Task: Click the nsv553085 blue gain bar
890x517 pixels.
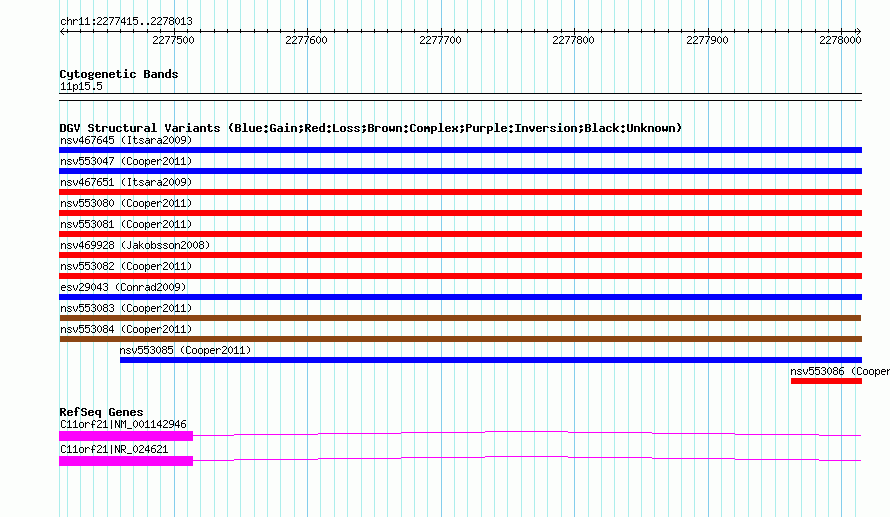Action: tap(491, 360)
